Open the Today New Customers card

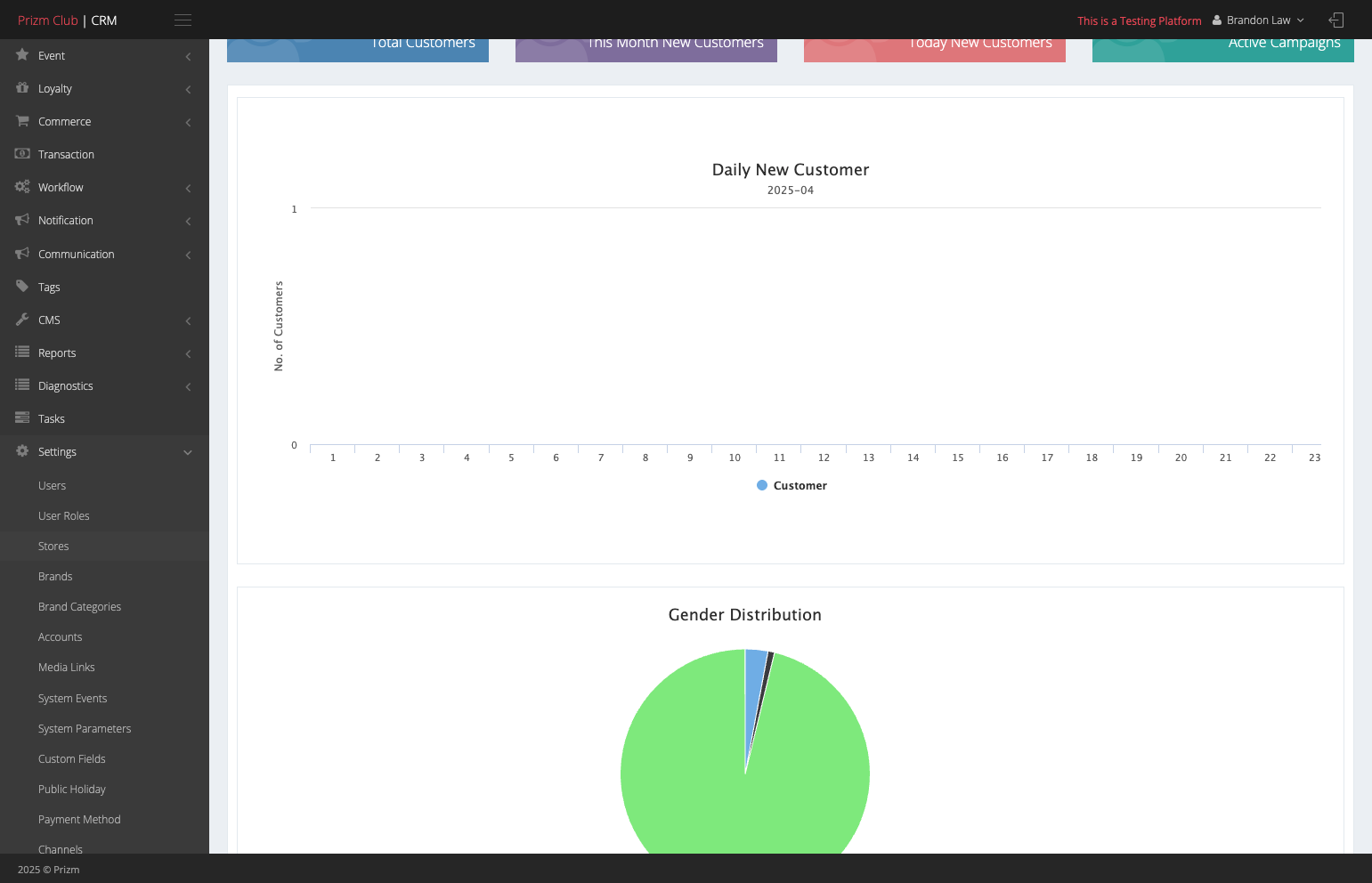(935, 51)
